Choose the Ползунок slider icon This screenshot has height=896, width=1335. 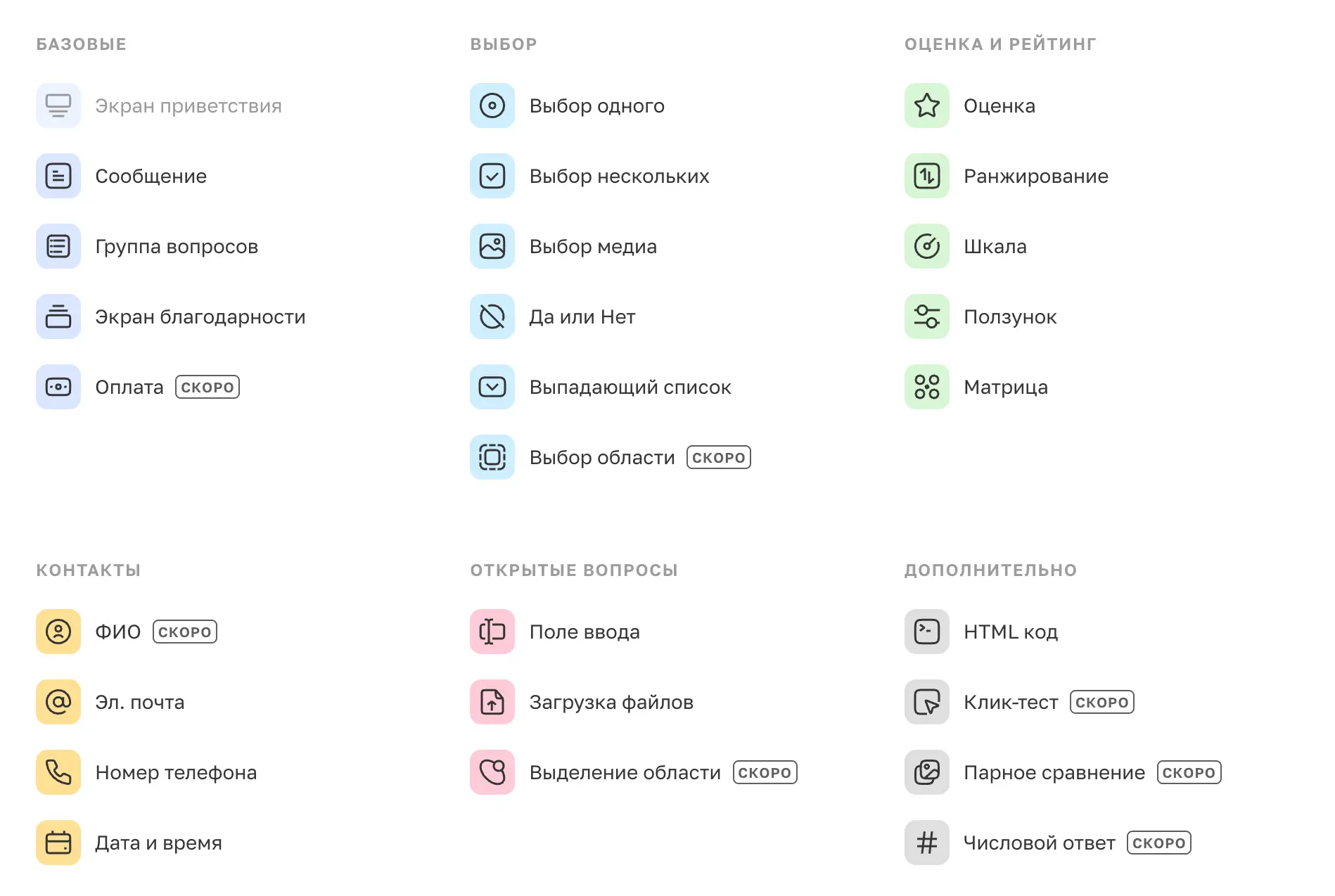[926, 316]
